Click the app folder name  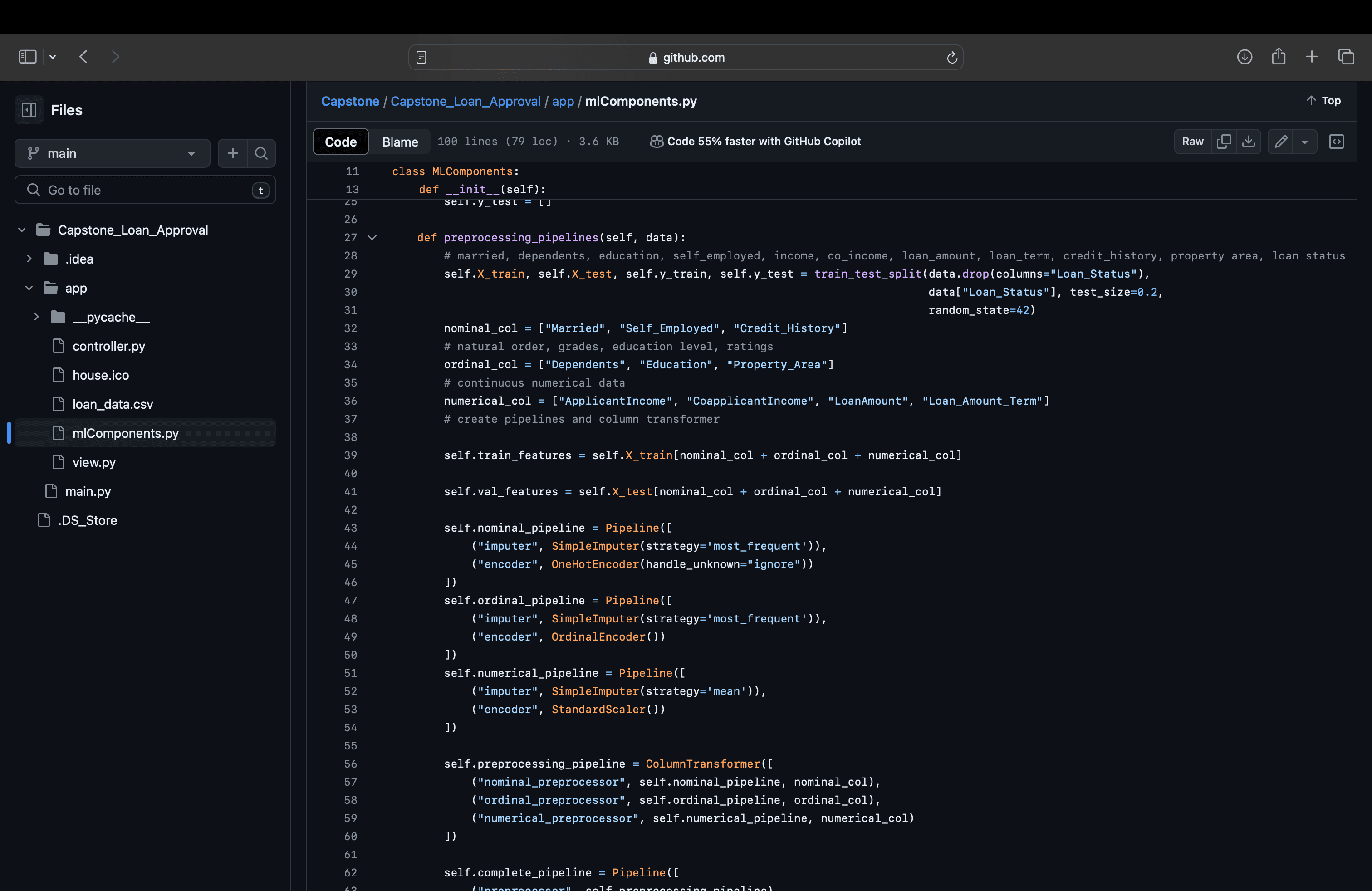tap(76, 288)
